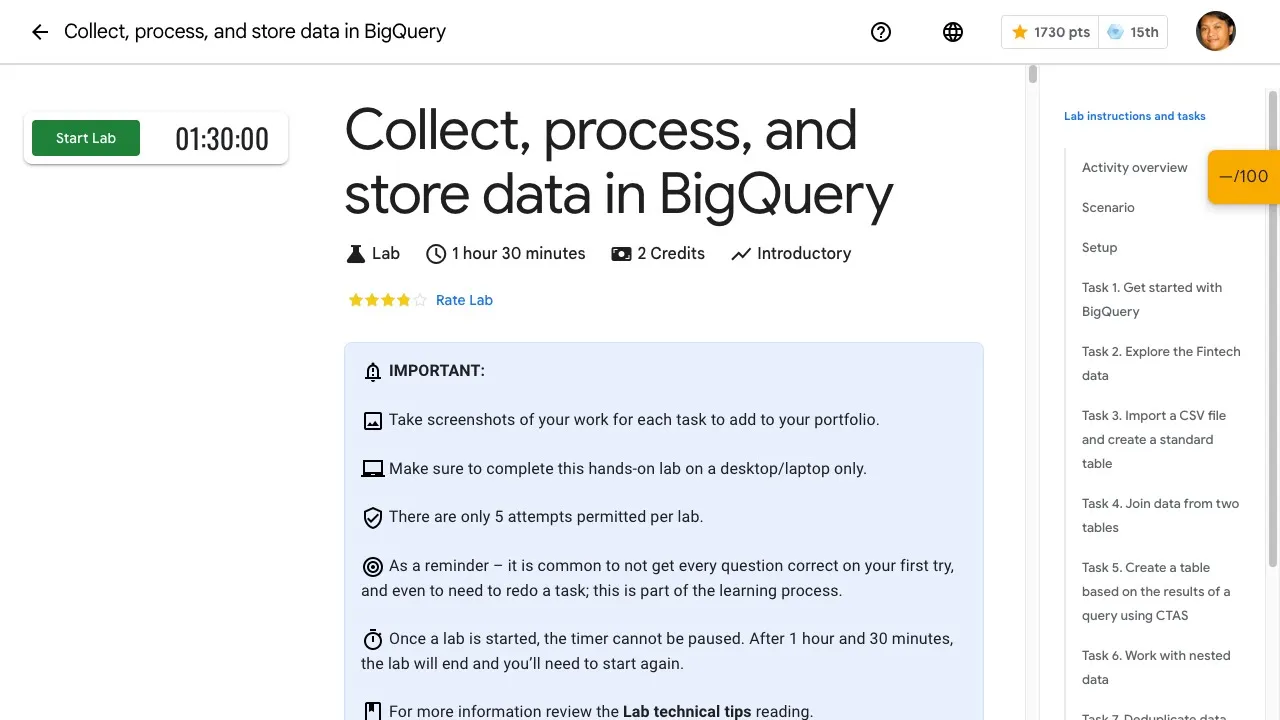Click the score badge showing —/100
This screenshot has width=1280, height=720.
click(x=1244, y=177)
